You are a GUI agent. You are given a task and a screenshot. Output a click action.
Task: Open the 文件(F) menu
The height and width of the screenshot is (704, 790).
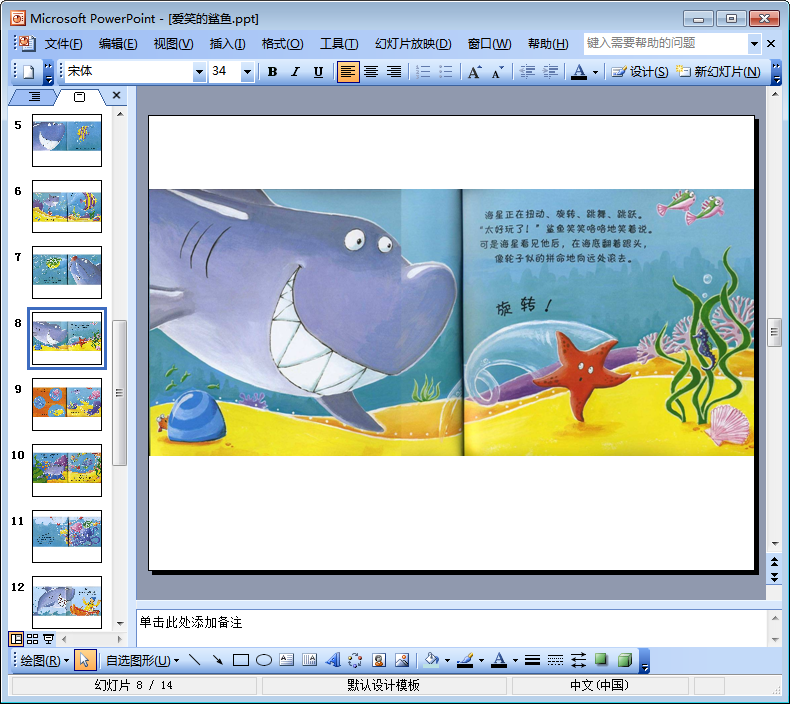coord(63,44)
